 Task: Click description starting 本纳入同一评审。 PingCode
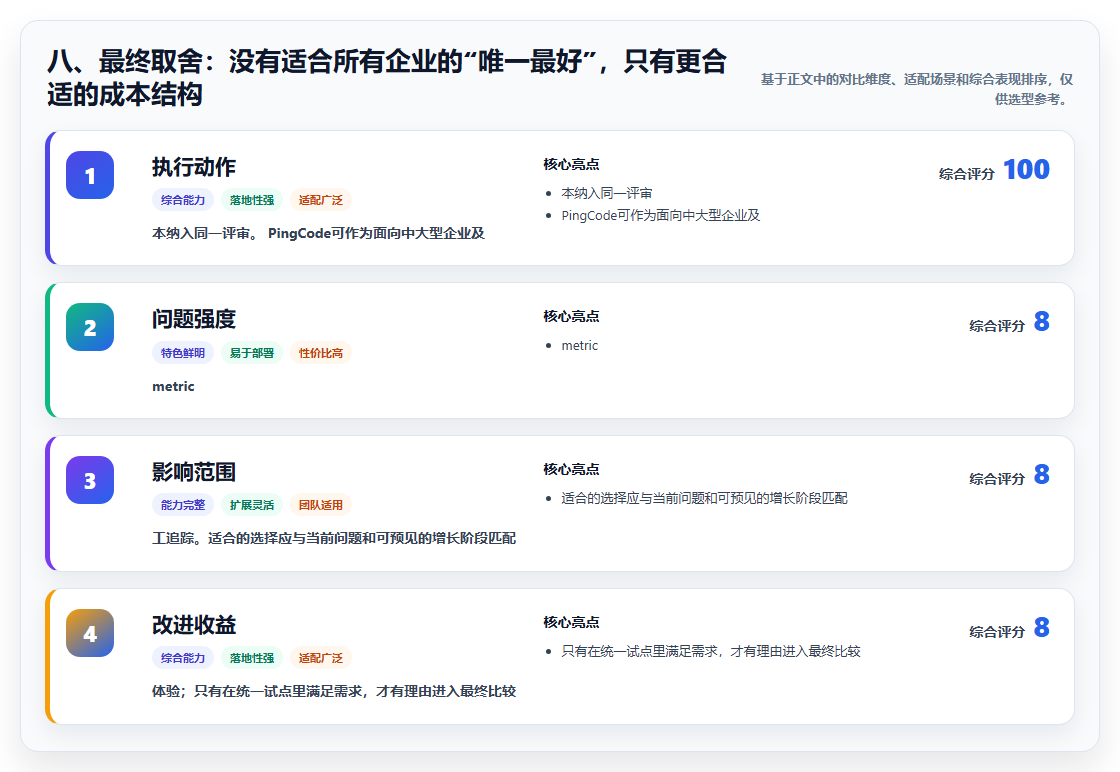click(x=319, y=234)
